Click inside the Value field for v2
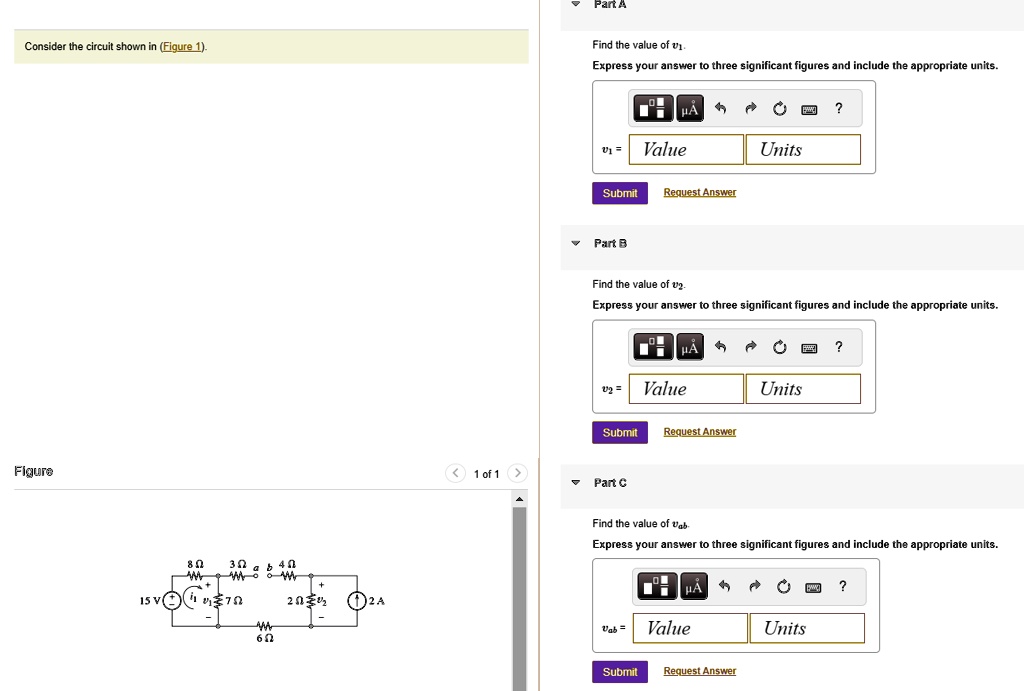This screenshot has width=1024, height=691. click(x=685, y=388)
